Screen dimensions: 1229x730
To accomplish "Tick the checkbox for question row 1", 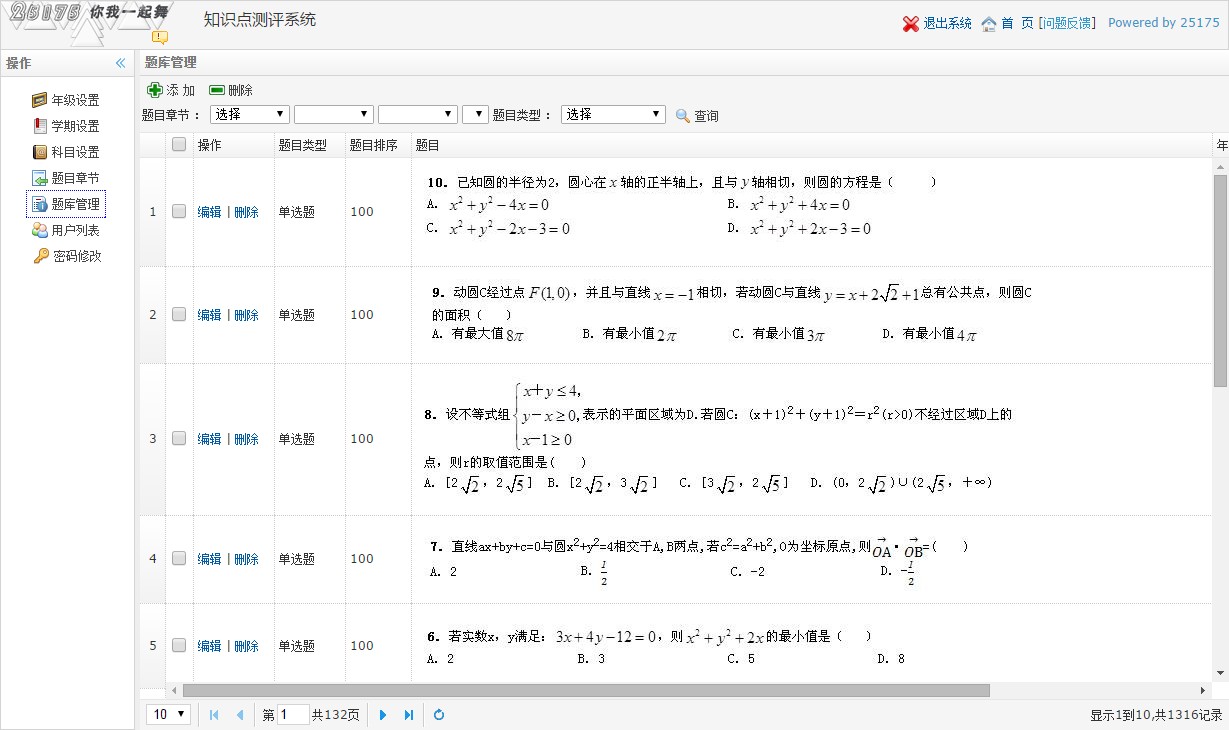I will [x=179, y=211].
